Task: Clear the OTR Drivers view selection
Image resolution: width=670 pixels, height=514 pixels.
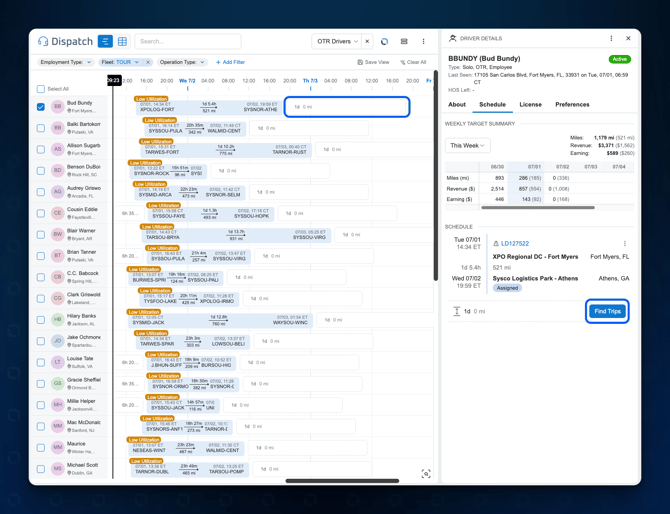Action: tap(367, 41)
